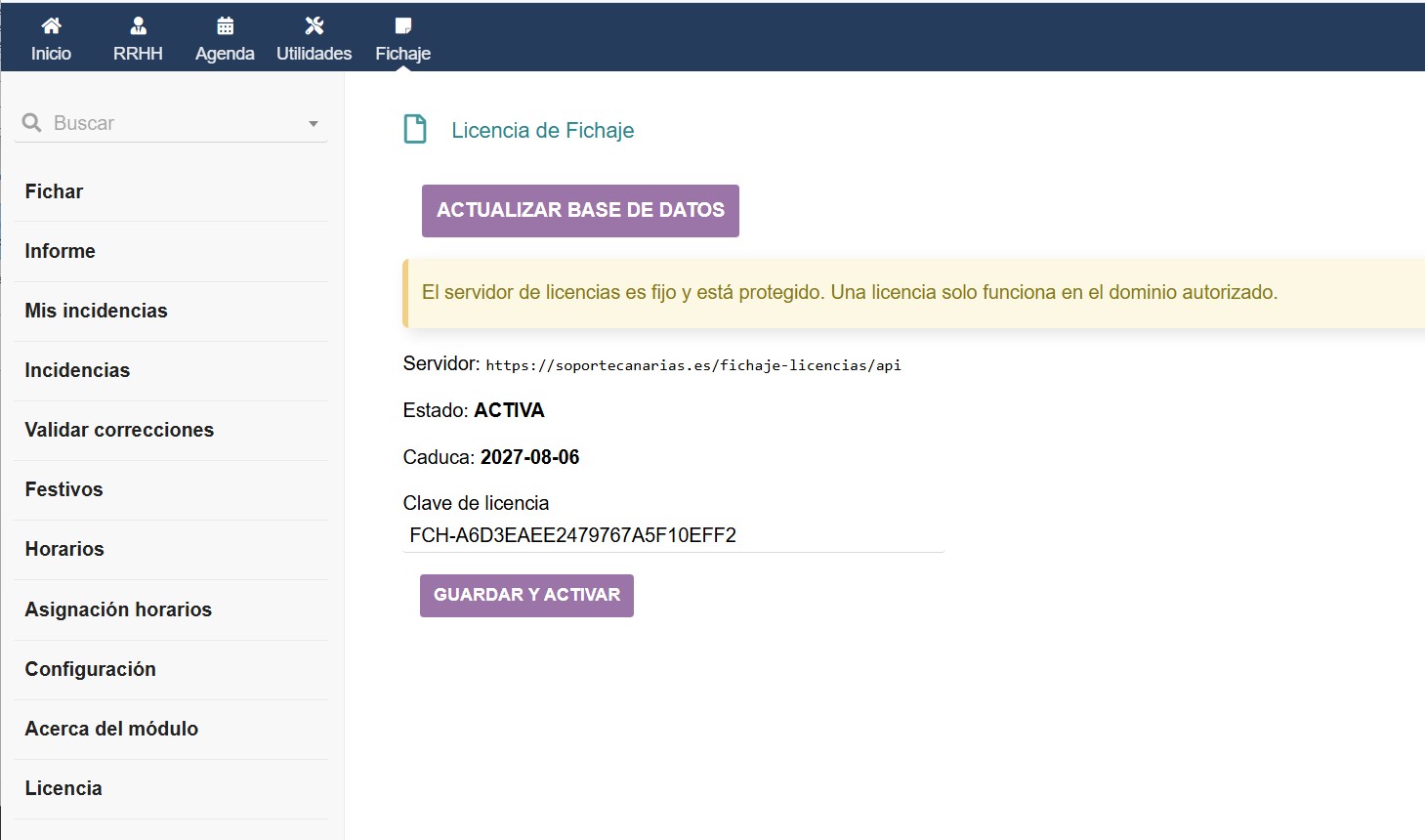The width and height of the screenshot is (1425, 840).
Task: Open the Inicio home icon
Action: point(51,25)
